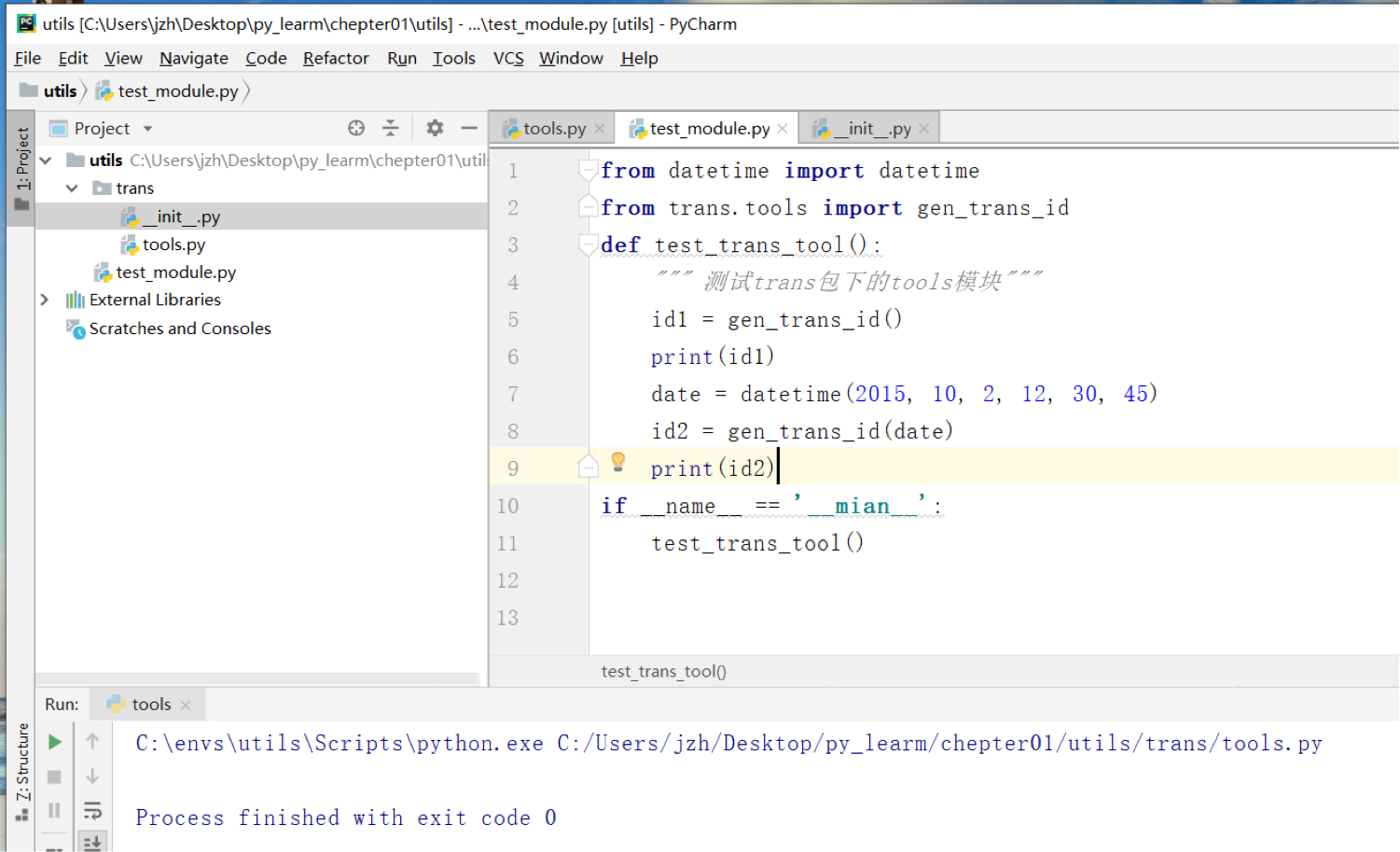Fold the test_trans_tool function on line 3
The height and width of the screenshot is (852, 1400).
(x=588, y=245)
